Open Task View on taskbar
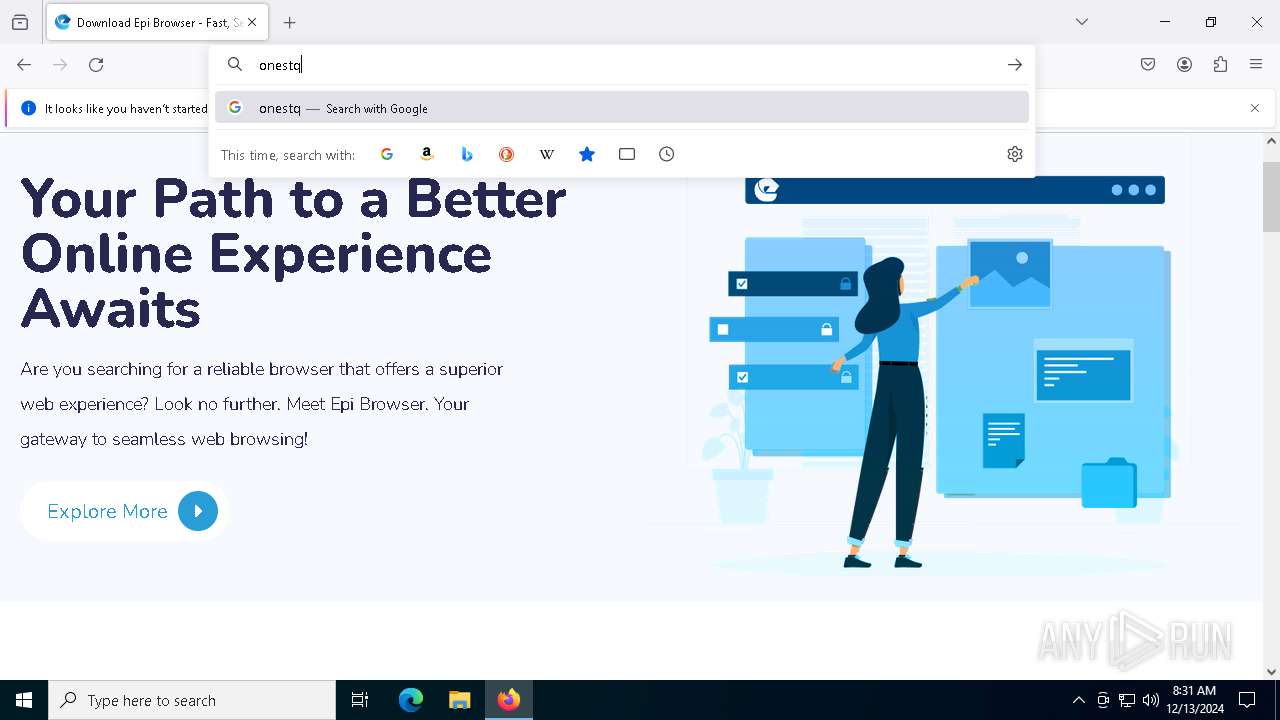The image size is (1280, 720). 360,700
